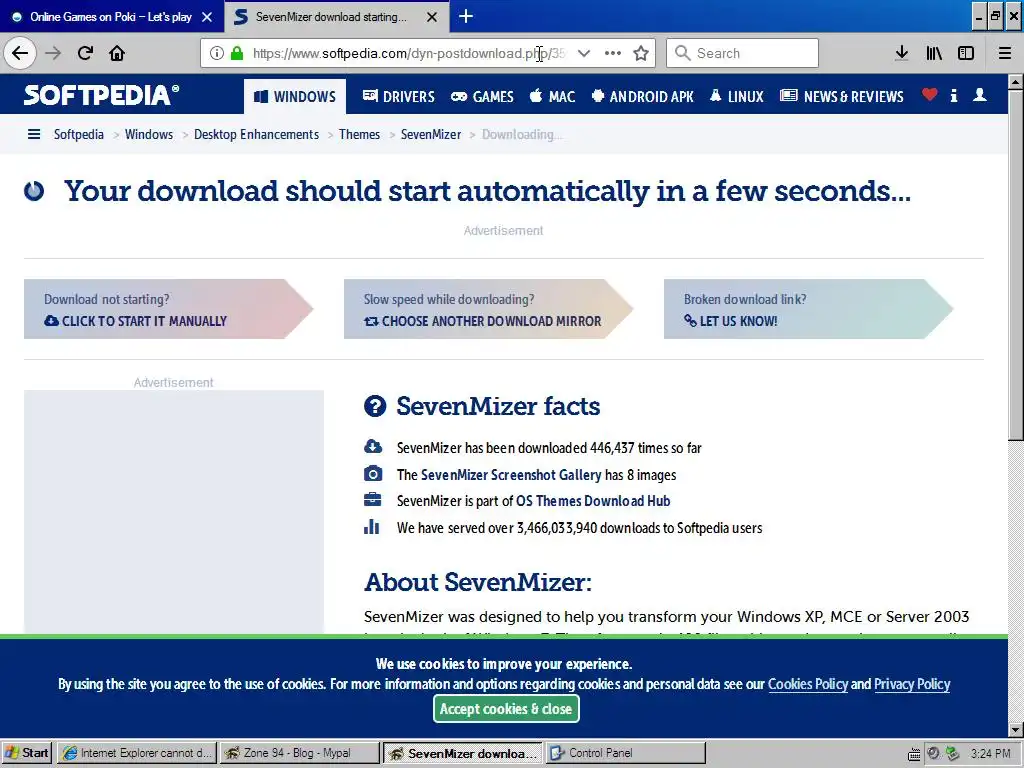
Task: Click the Softpedia logo
Action: pos(101,95)
